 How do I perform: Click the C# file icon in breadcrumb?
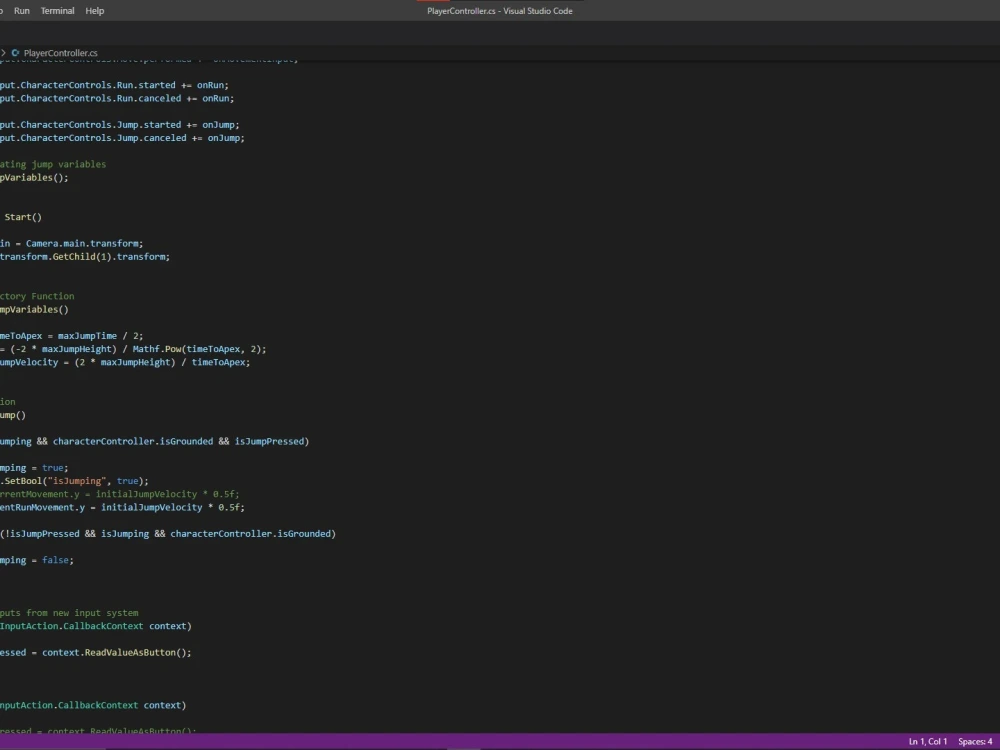[15, 53]
